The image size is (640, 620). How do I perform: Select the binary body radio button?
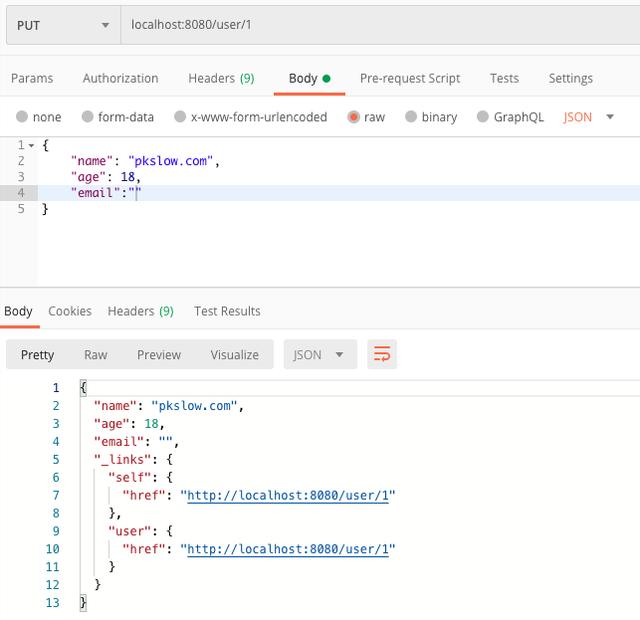pyautogui.click(x=411, y=117)
